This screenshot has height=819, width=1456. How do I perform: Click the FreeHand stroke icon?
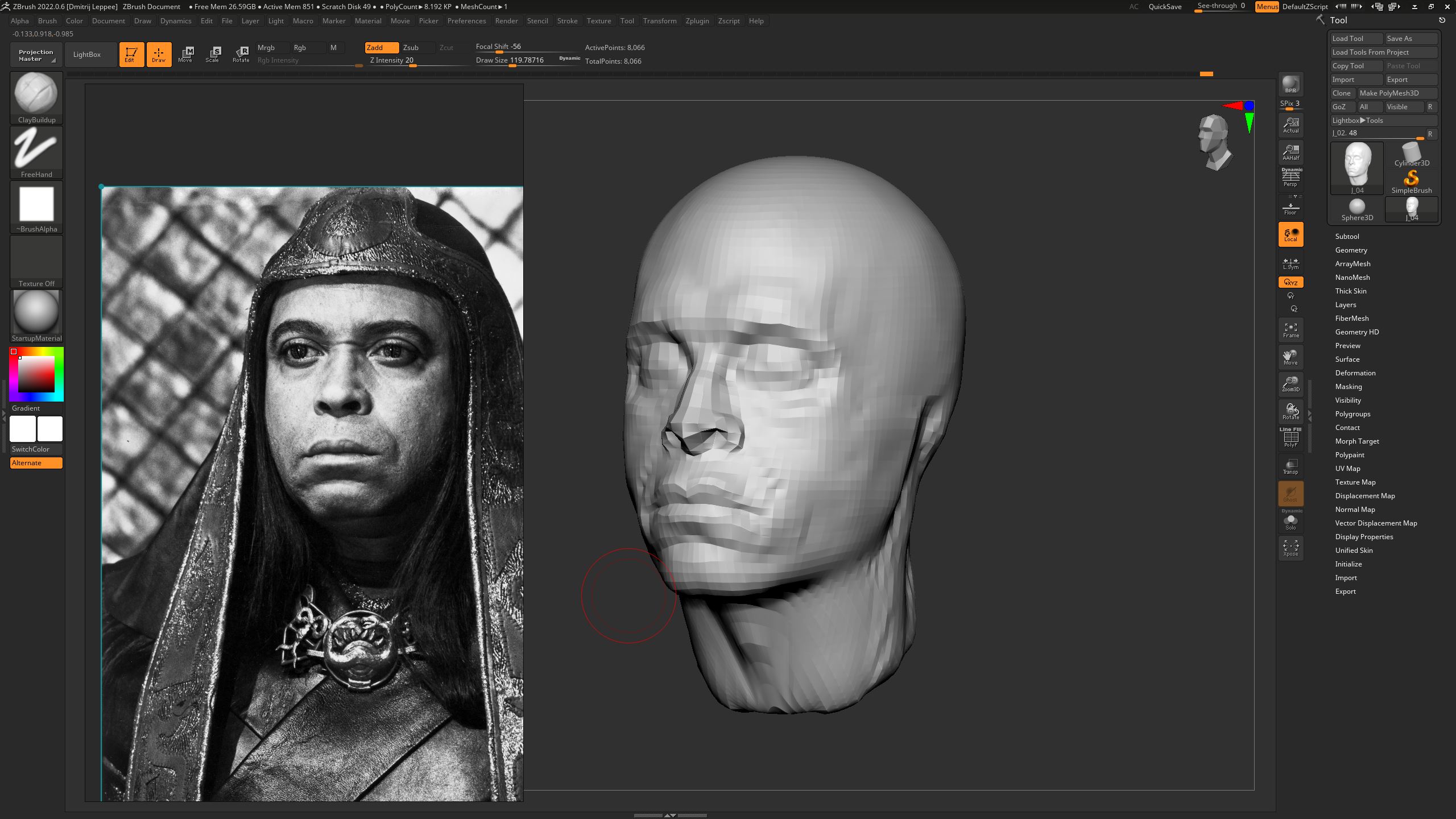[x=36, y=148]
